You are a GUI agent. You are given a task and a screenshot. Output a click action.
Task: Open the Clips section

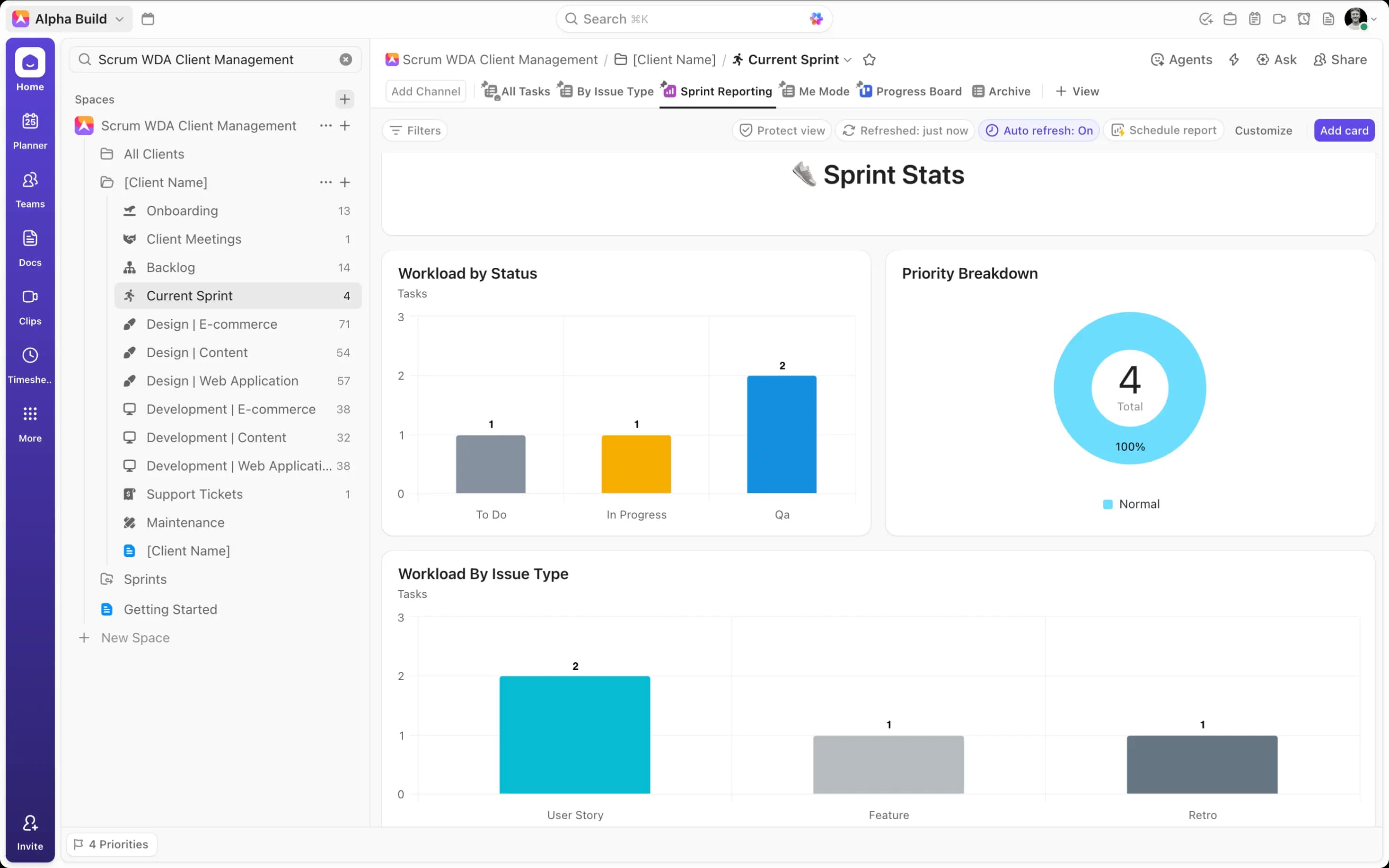(x=30, y=306)
